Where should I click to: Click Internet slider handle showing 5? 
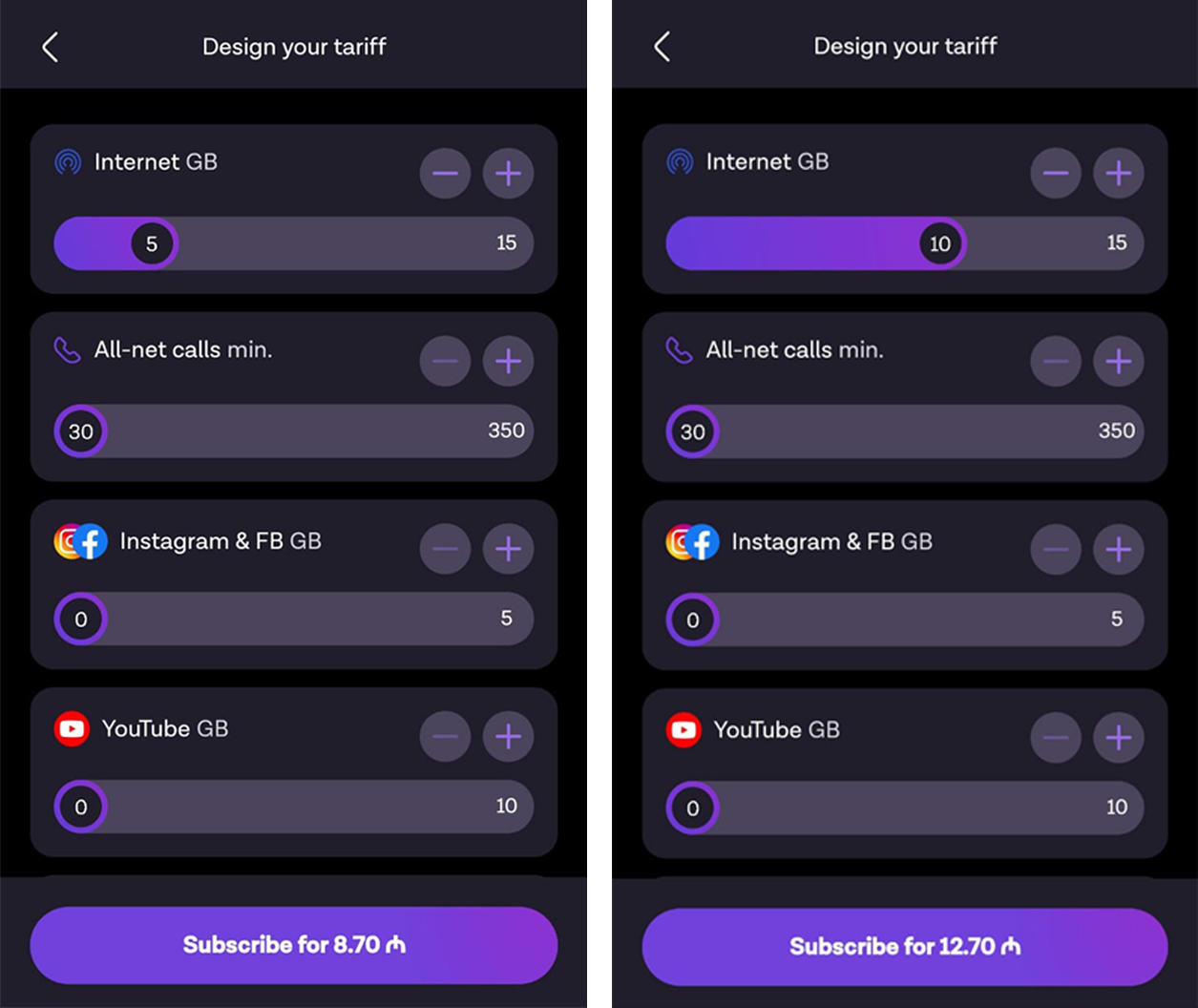152,243
